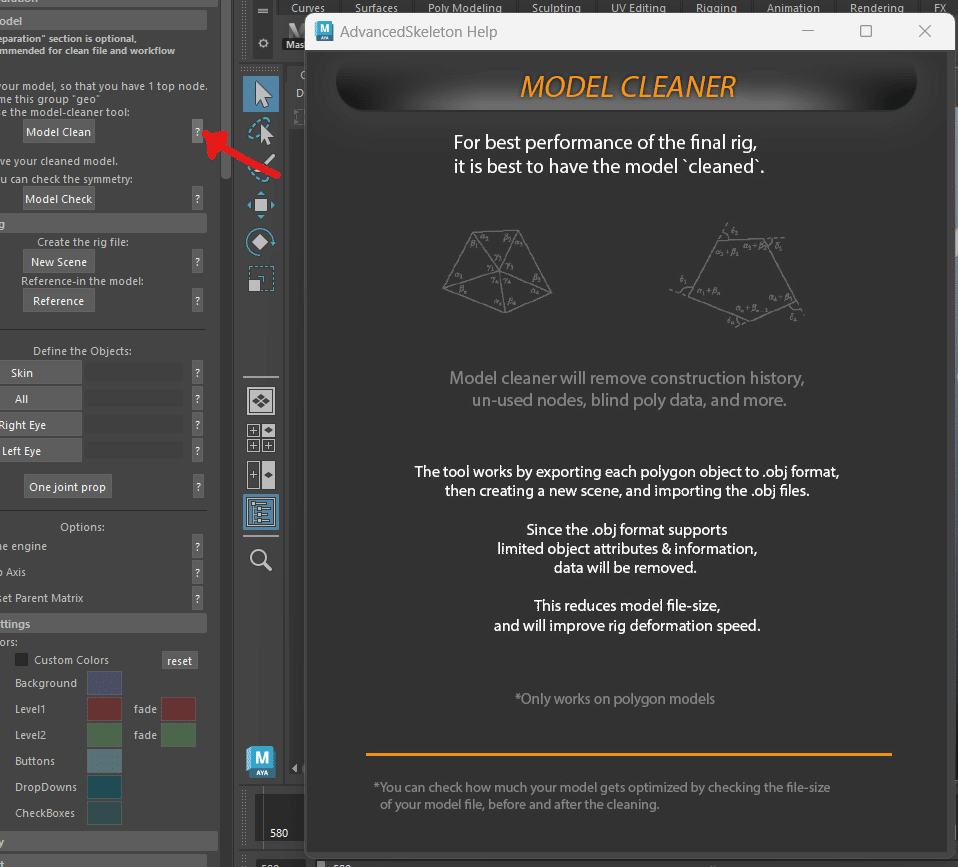Open help question mark beside One joint prop
The width and height of the screenshot is (958, 867).
point(199,487)
